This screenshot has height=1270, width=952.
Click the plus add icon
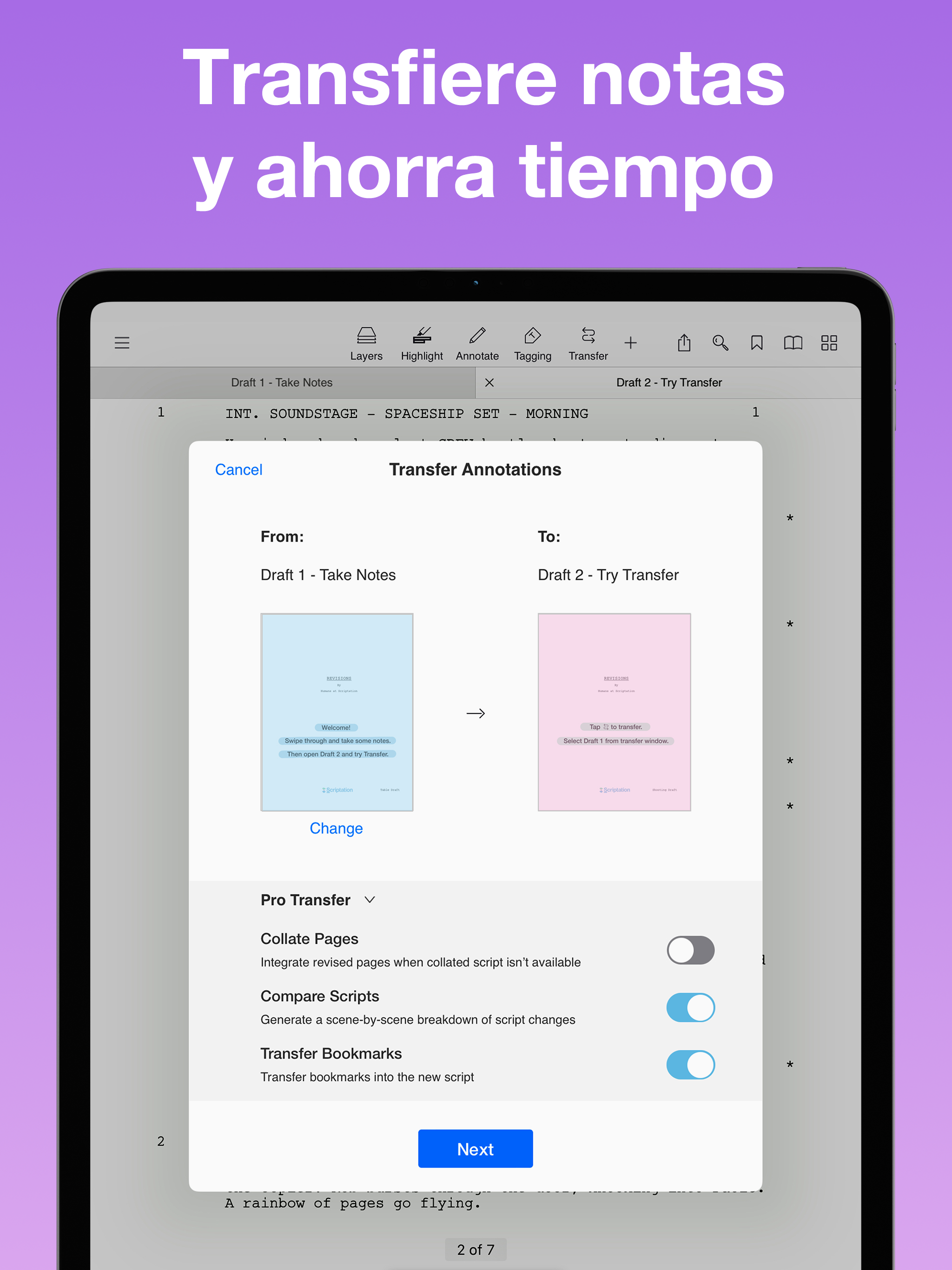pos(630,343)
